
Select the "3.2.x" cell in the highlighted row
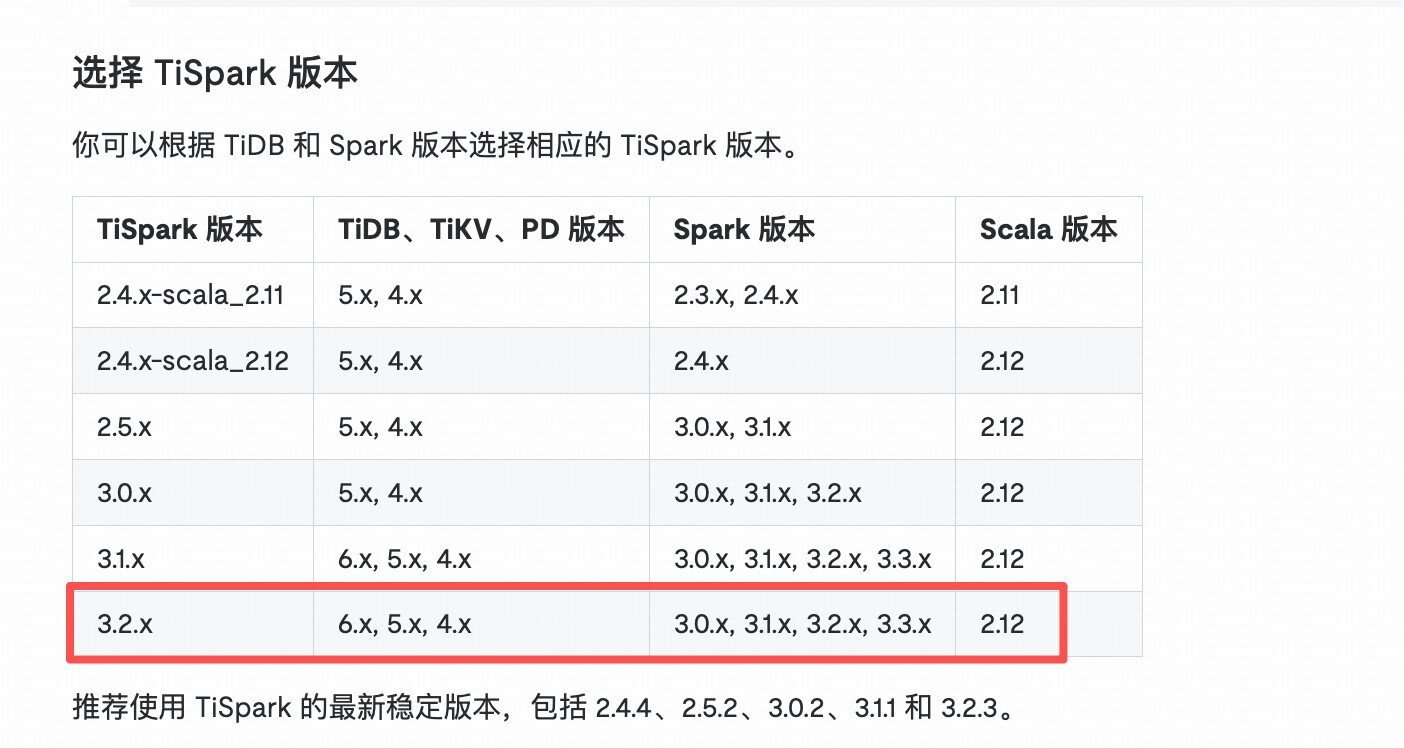pos(125,625)
